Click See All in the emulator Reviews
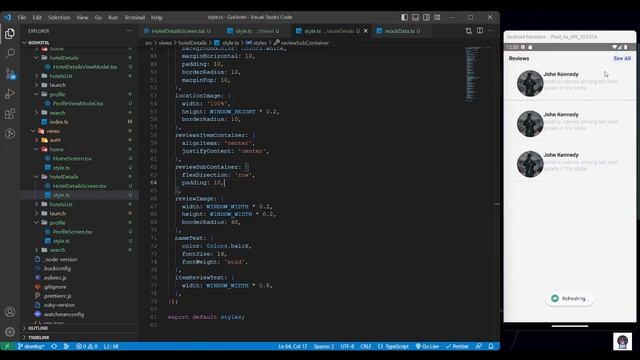The image size is (640, 360). [622, 58]
